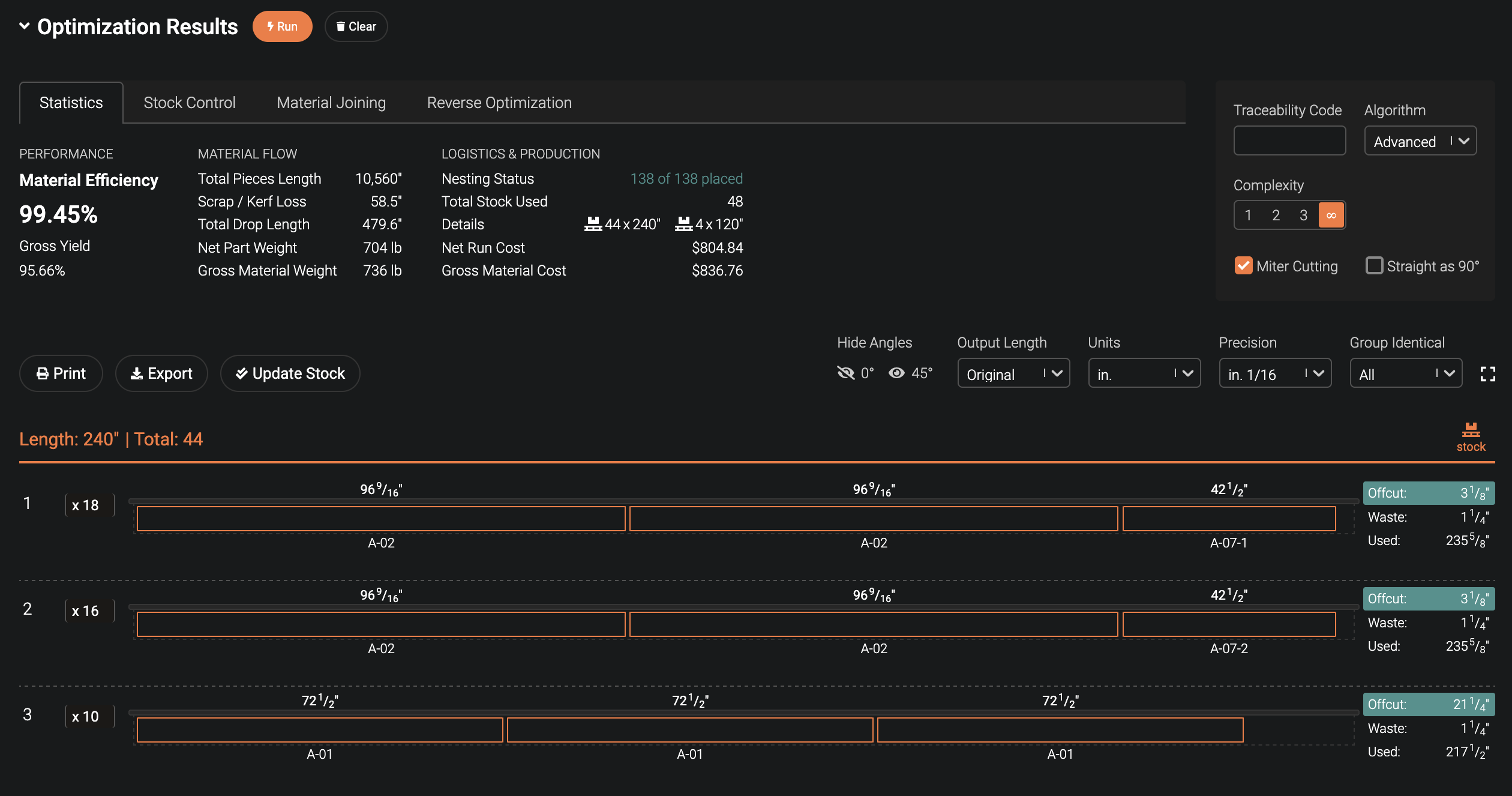The image size is (1512, 796).
Task: Select the first A-02 bar in layout 1
Action: click(381, 519)
